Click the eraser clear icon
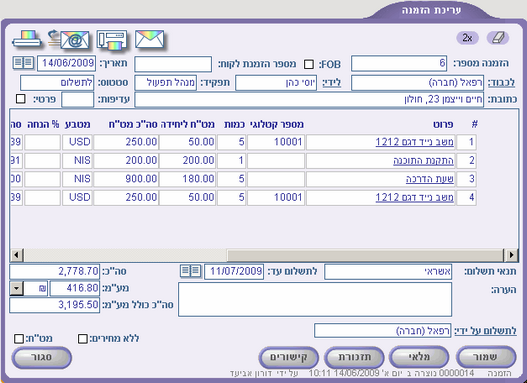This screenshot has height=383, width=527. coord(498,38)
